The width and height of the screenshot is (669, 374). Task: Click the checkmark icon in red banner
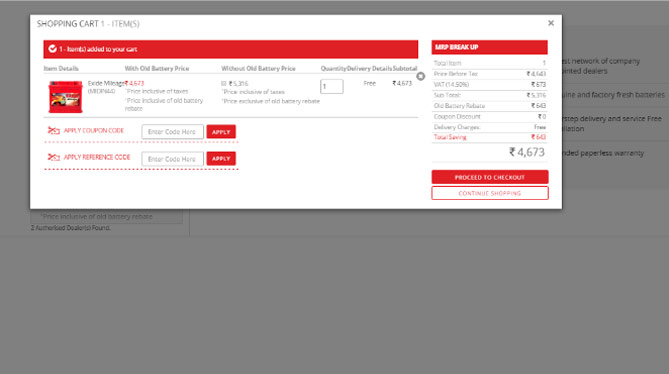point(52,49)
